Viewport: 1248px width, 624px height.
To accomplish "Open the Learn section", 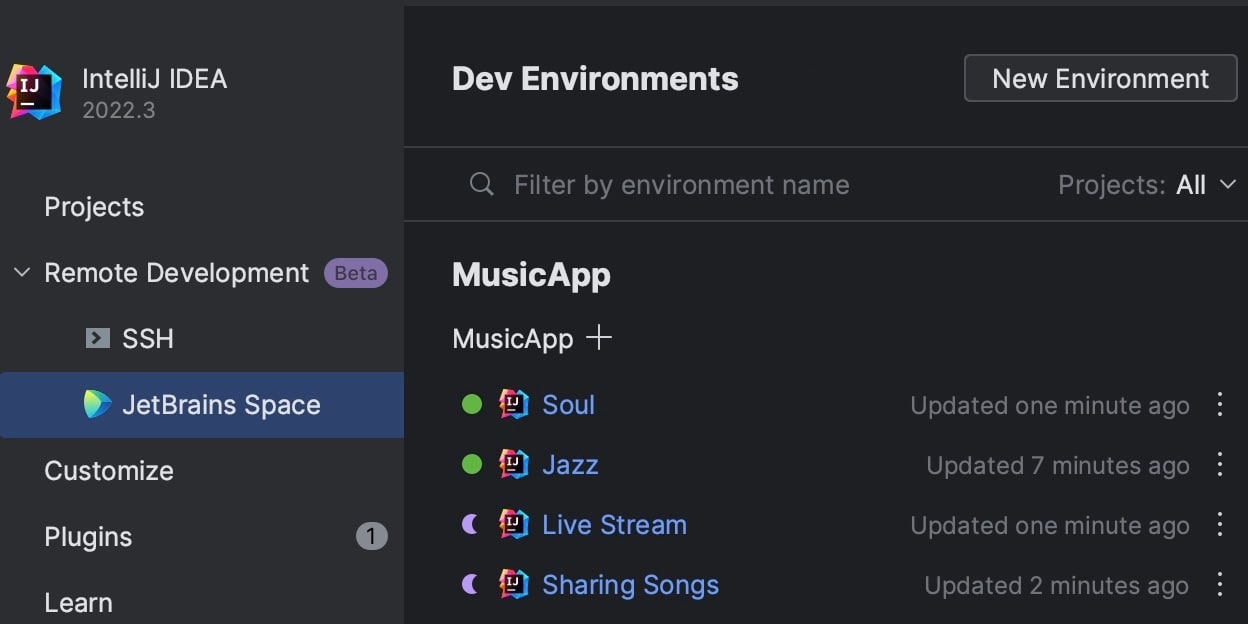I will tap(78, 603).
